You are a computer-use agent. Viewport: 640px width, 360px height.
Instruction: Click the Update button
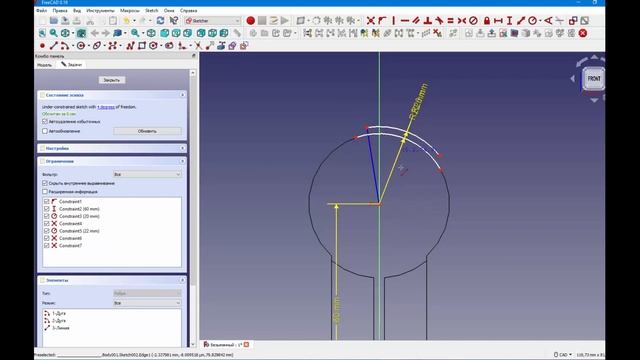click(x=147, y=131)
